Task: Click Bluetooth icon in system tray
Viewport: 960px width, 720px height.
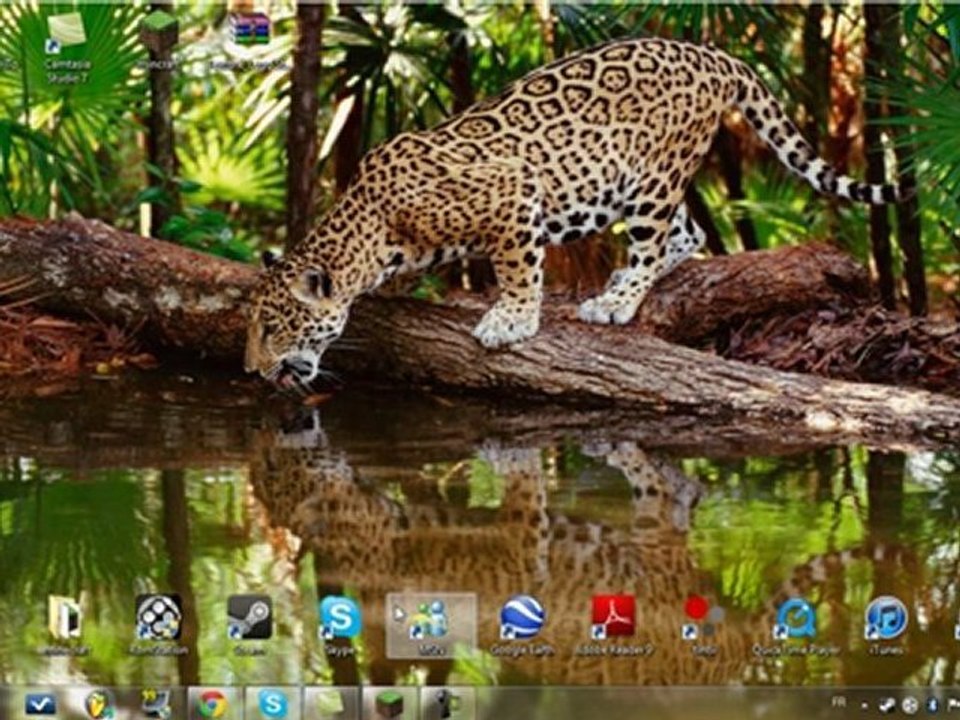Action: click(x=932, y=705)
